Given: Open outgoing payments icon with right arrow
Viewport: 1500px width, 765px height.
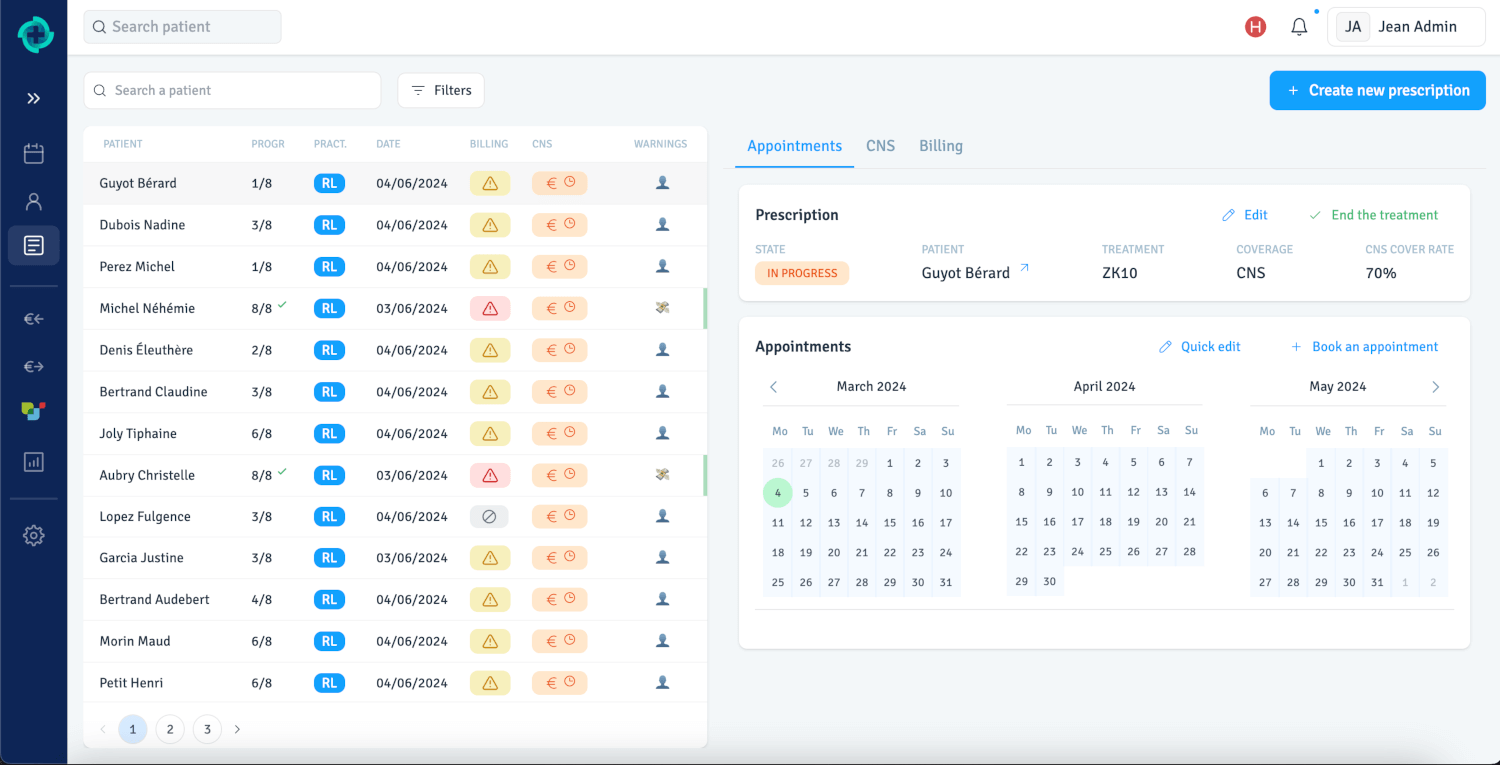Looking at the screenshot, I should 34,367.
